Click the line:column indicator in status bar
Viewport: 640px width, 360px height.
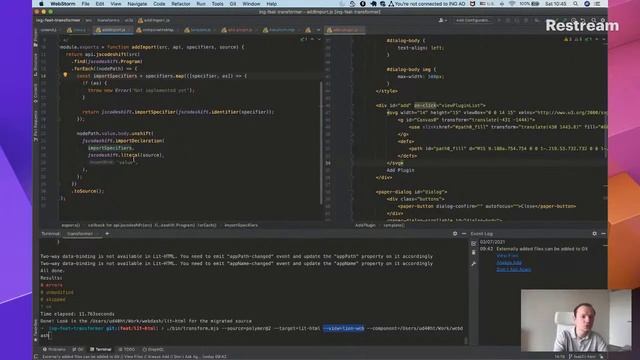click(x=560, y=356)
